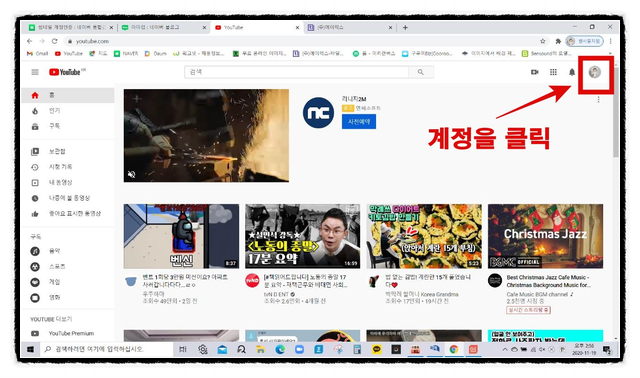Open the NAVER bookmark
Screen dimensions: 640x378
(x=126, y=53)
